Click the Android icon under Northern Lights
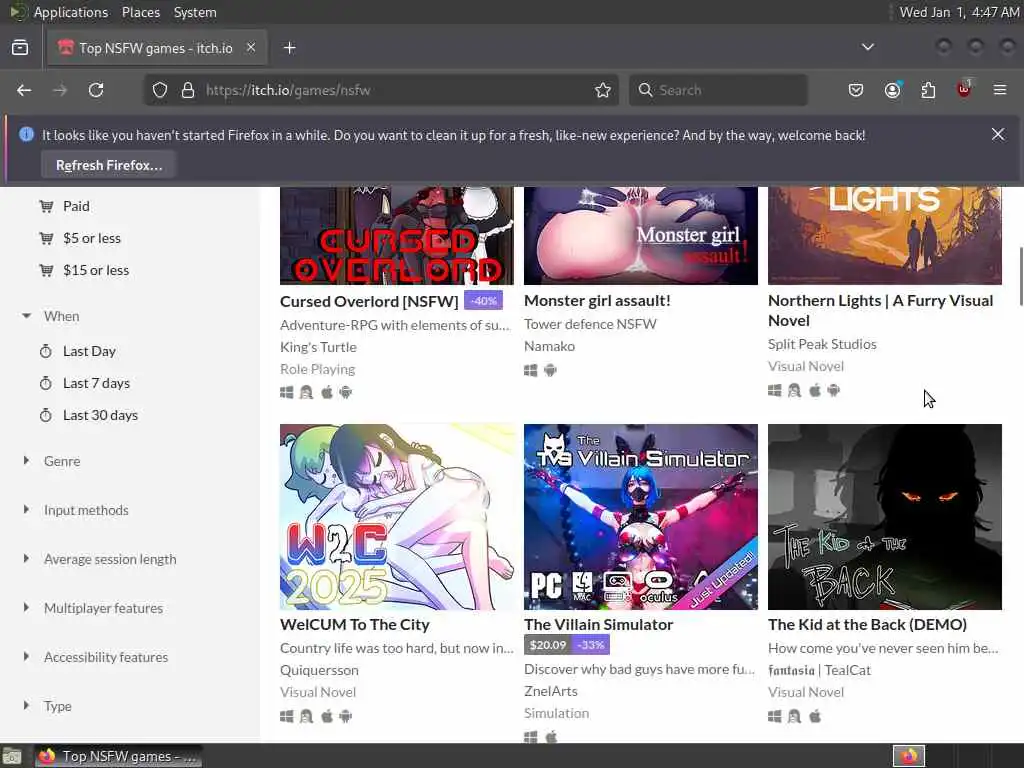1024x768 pixels. pyautogui.click(x=833, y=391)
